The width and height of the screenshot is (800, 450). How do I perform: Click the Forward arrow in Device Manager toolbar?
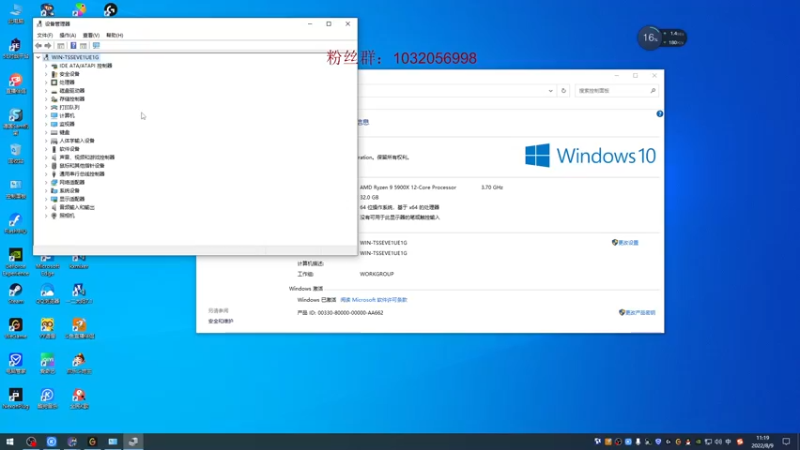(x=48, y=45)
